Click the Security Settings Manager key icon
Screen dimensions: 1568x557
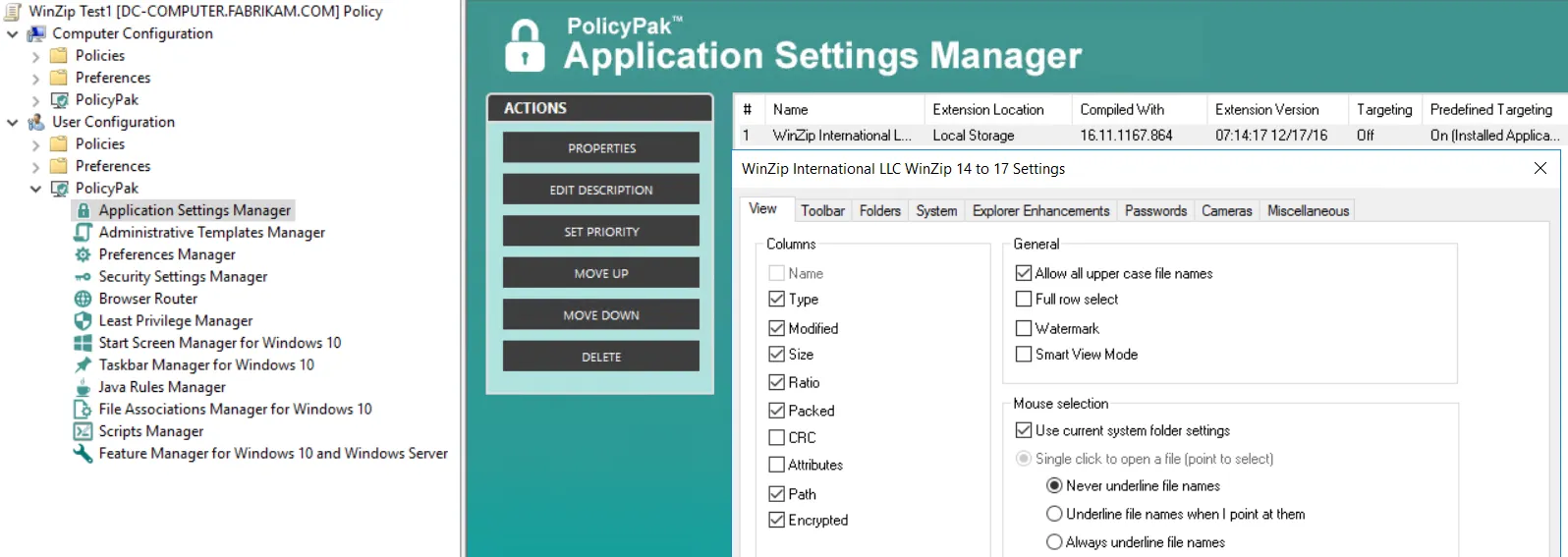tap(84, 277)
